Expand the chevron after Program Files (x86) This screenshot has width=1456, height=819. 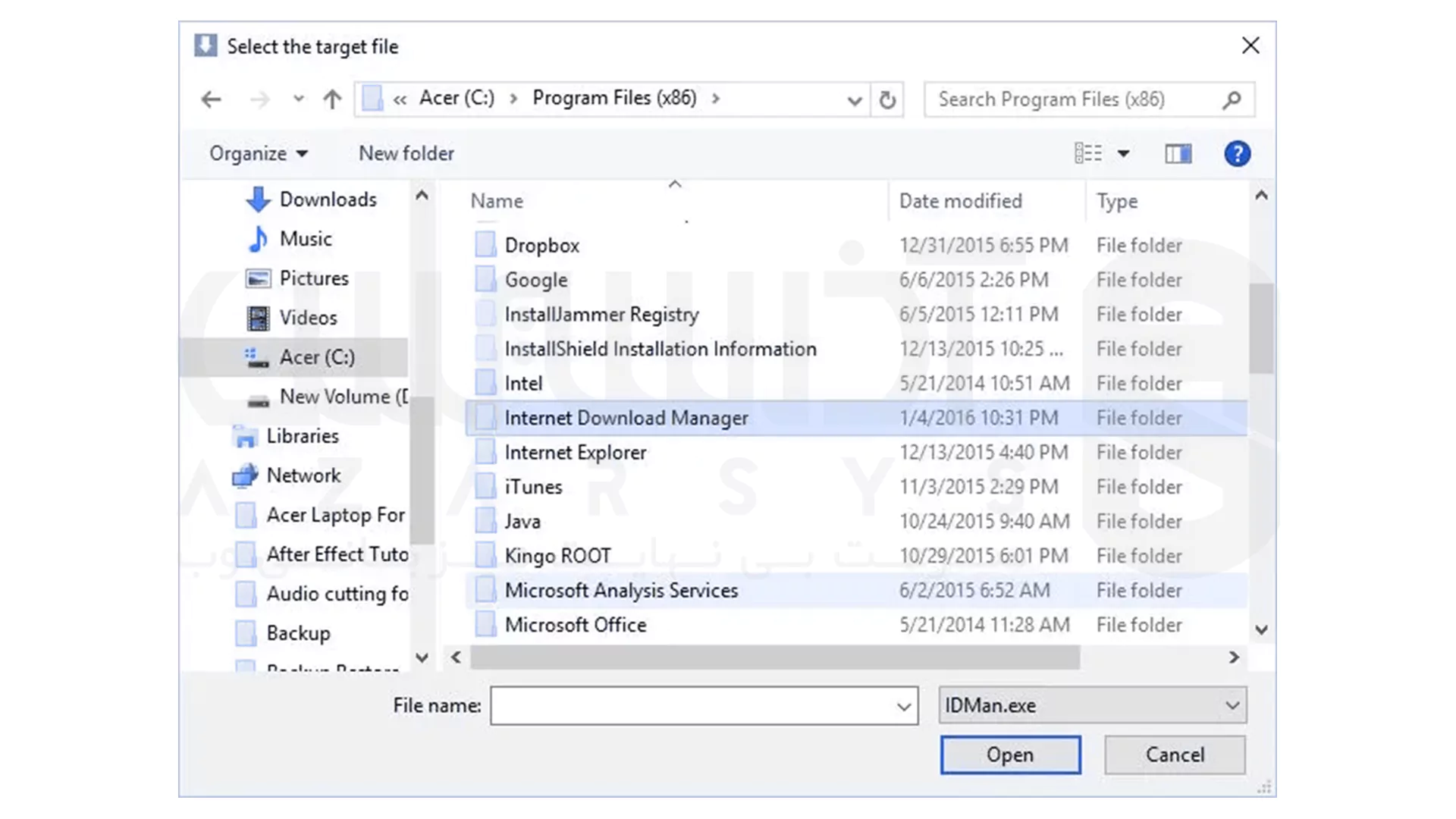click(715, 99)
